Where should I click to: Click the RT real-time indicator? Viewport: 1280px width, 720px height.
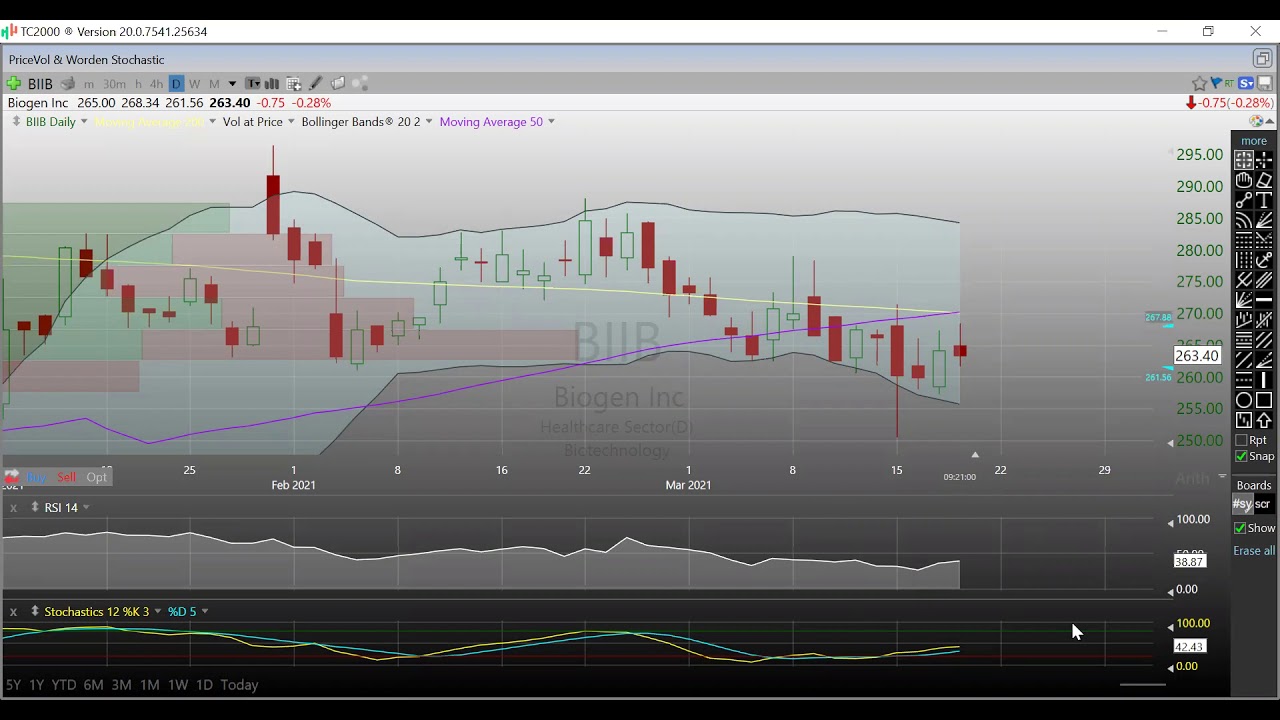pyautogui.click(x=1229, y=83)
